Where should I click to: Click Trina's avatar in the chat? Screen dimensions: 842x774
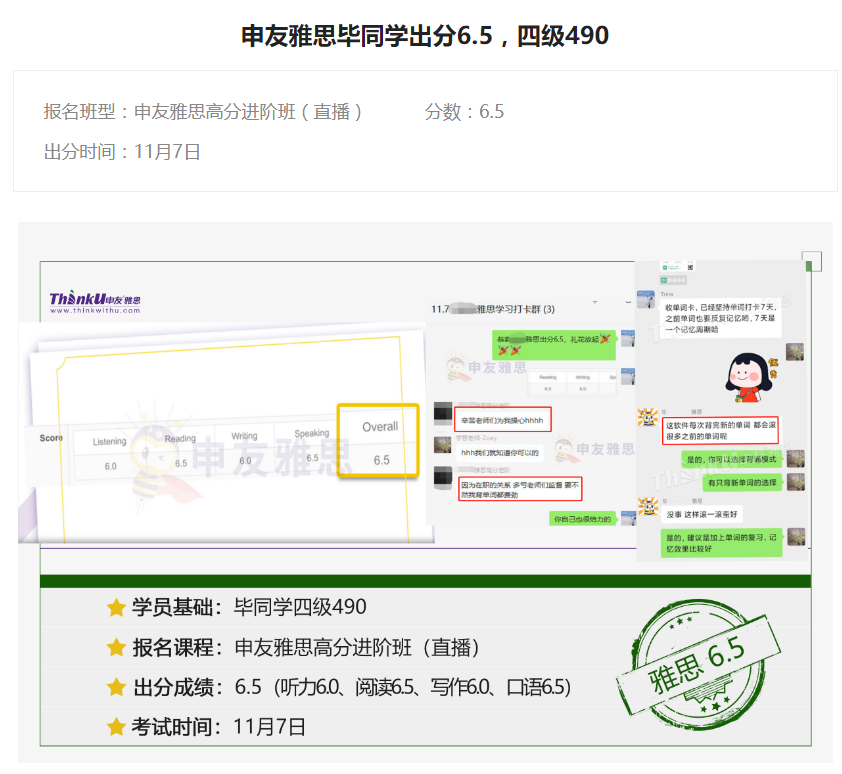[646, 300]
